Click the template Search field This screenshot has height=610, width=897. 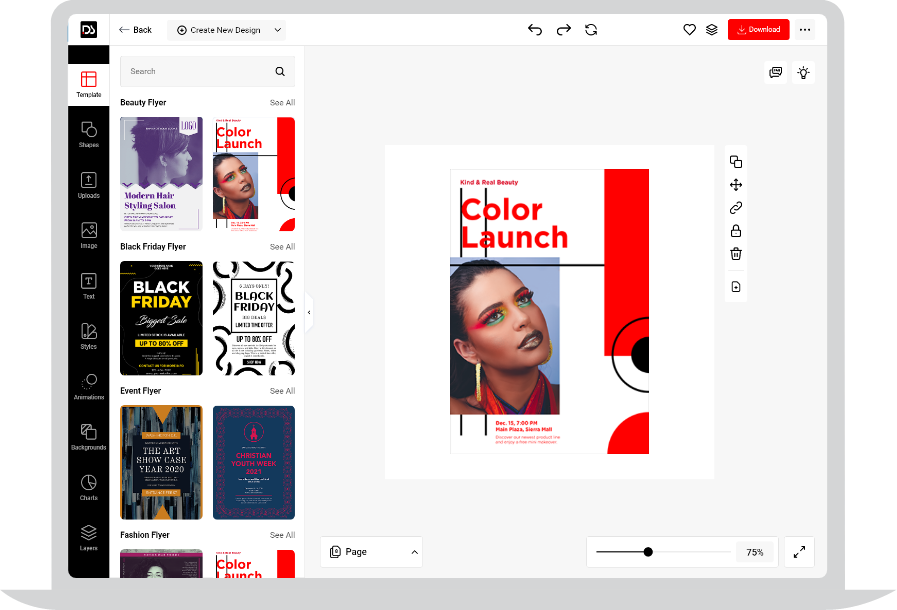[x=207, y=72]
